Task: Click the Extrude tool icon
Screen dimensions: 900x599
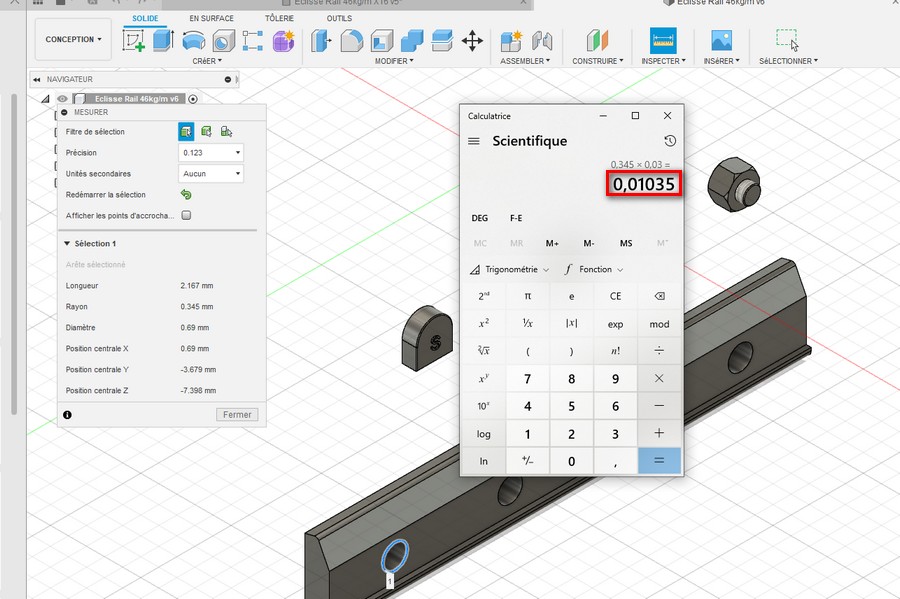Action: click(164, 41)
